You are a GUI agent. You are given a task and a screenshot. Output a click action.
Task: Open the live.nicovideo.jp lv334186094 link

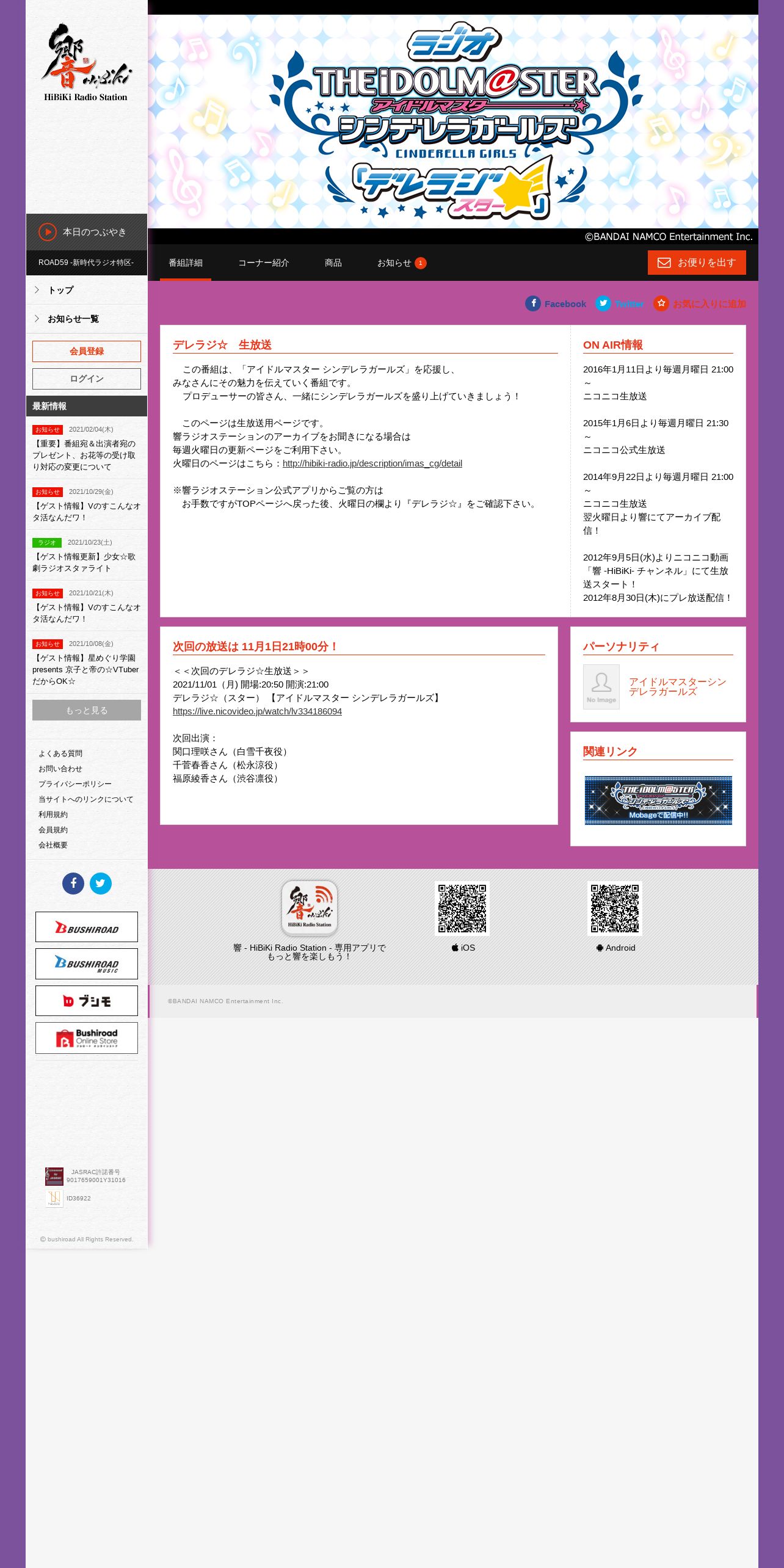[257, 711]
